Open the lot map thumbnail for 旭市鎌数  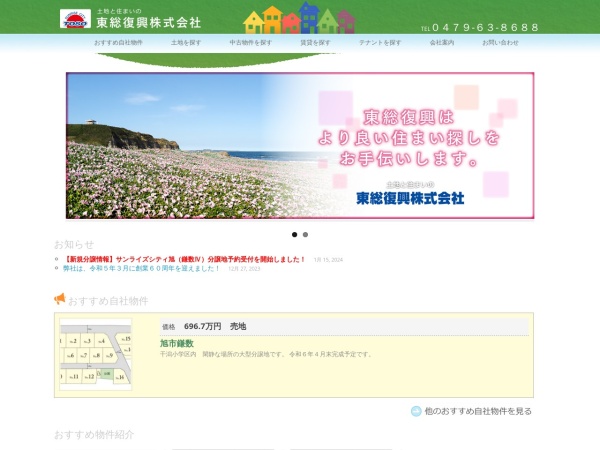coord(96,354)
